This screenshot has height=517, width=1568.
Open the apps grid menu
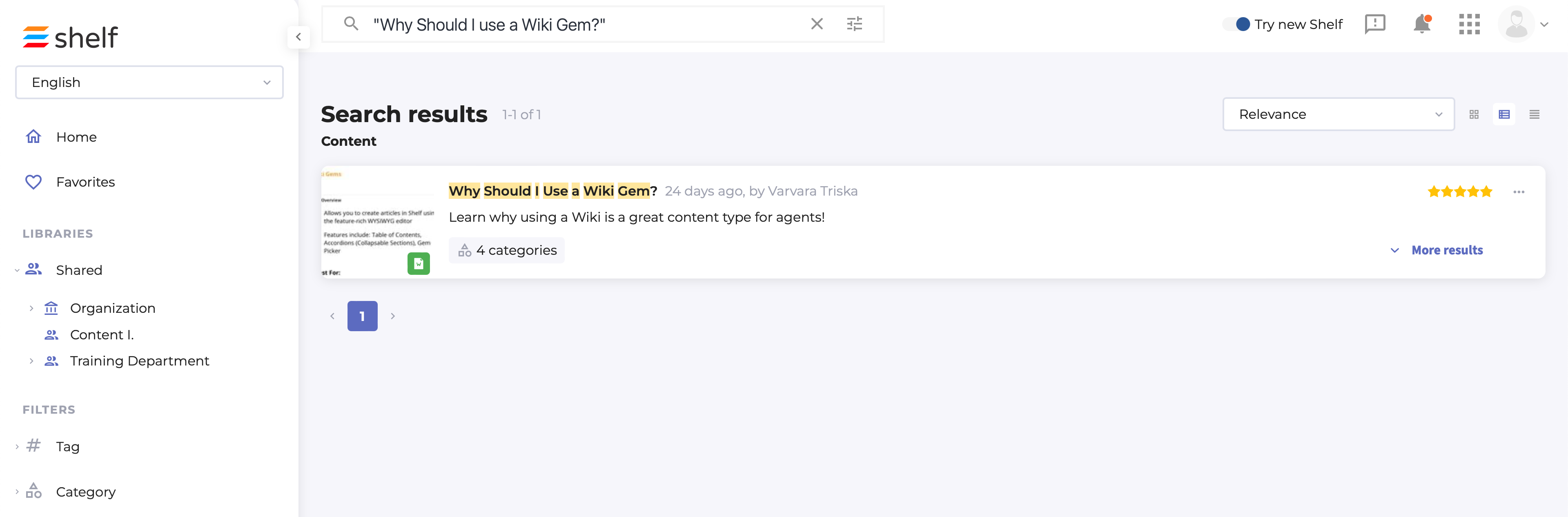click(1470, 25)
